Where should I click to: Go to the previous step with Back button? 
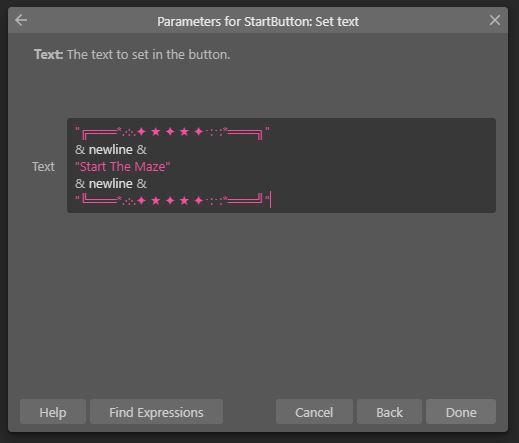click(389, 412)
